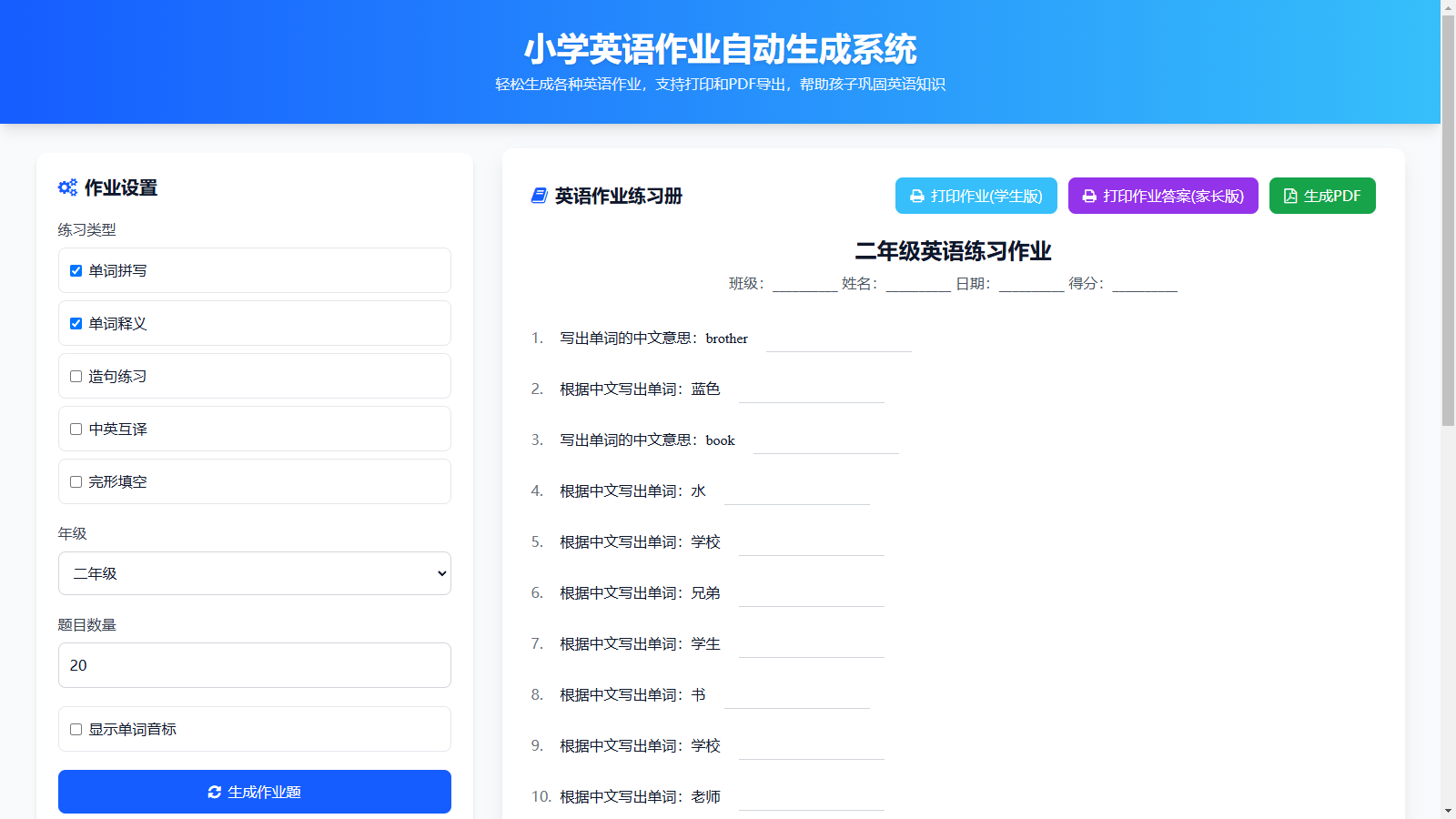Check the 完形填空 option
Viewport: 1456px width, 819px height.
(x=76, y=482)
